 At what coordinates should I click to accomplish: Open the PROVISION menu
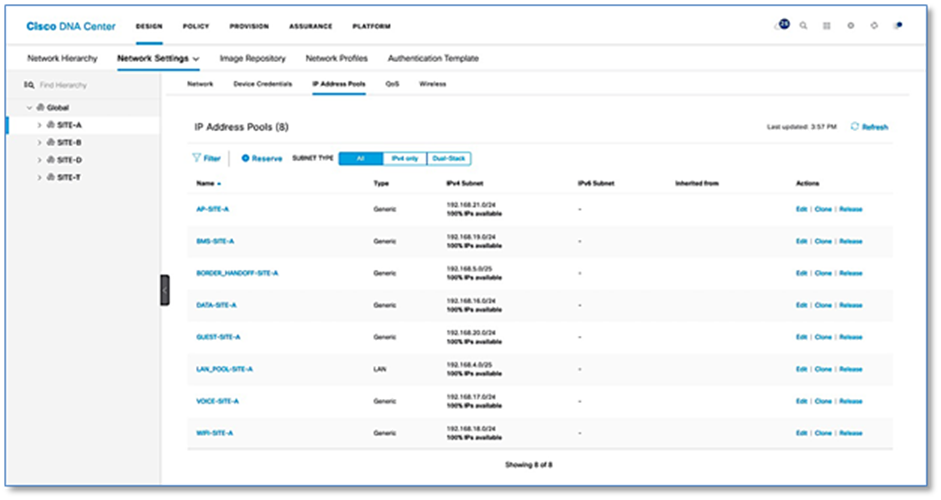tap(249, 26)
